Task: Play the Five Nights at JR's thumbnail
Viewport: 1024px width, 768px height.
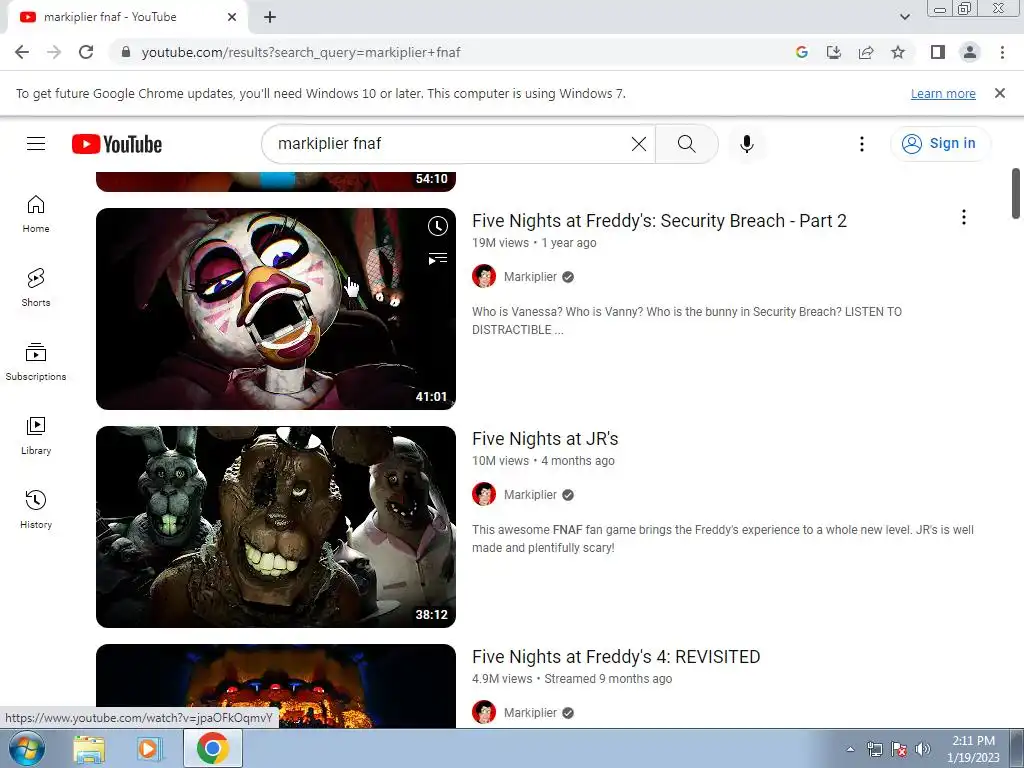Action: 276,527
